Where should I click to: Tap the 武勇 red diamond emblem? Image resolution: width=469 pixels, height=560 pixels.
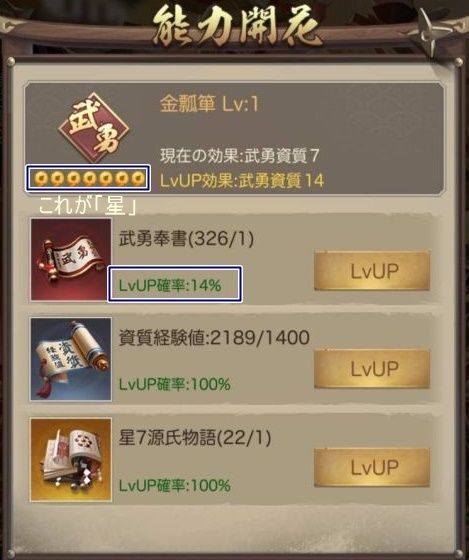94,128
